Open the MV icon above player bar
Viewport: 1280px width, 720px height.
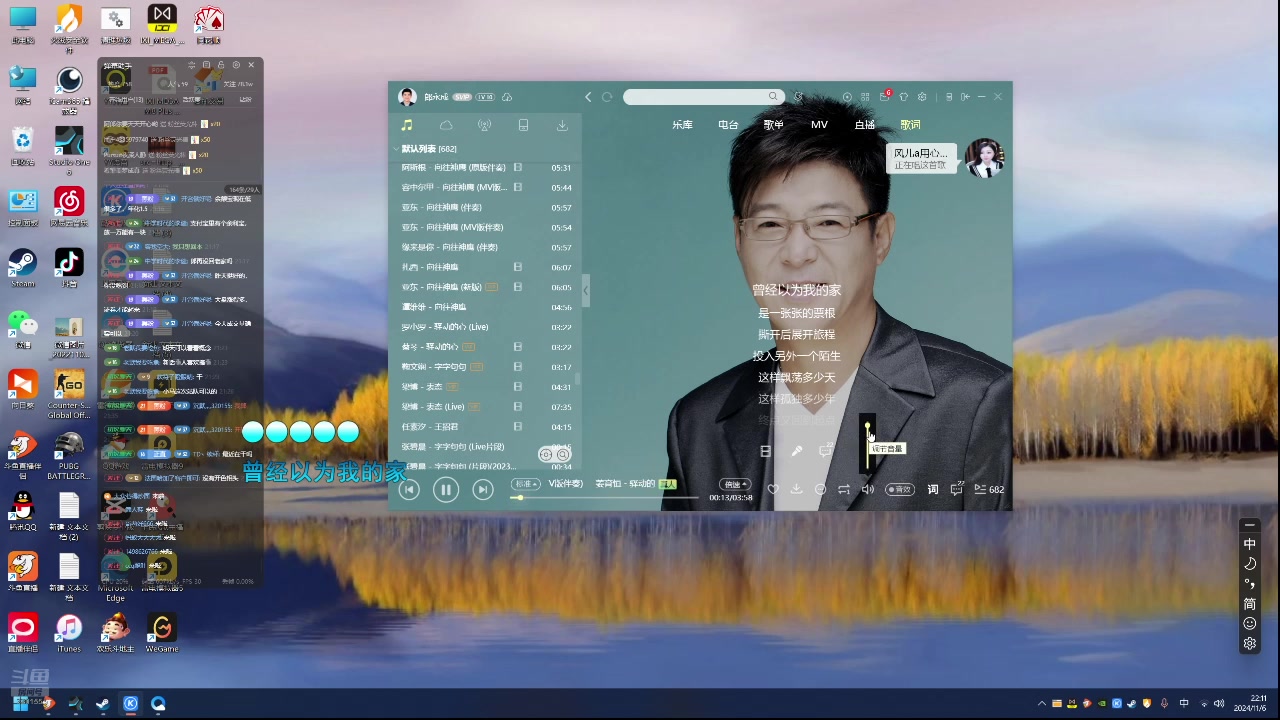click(765, 451)
